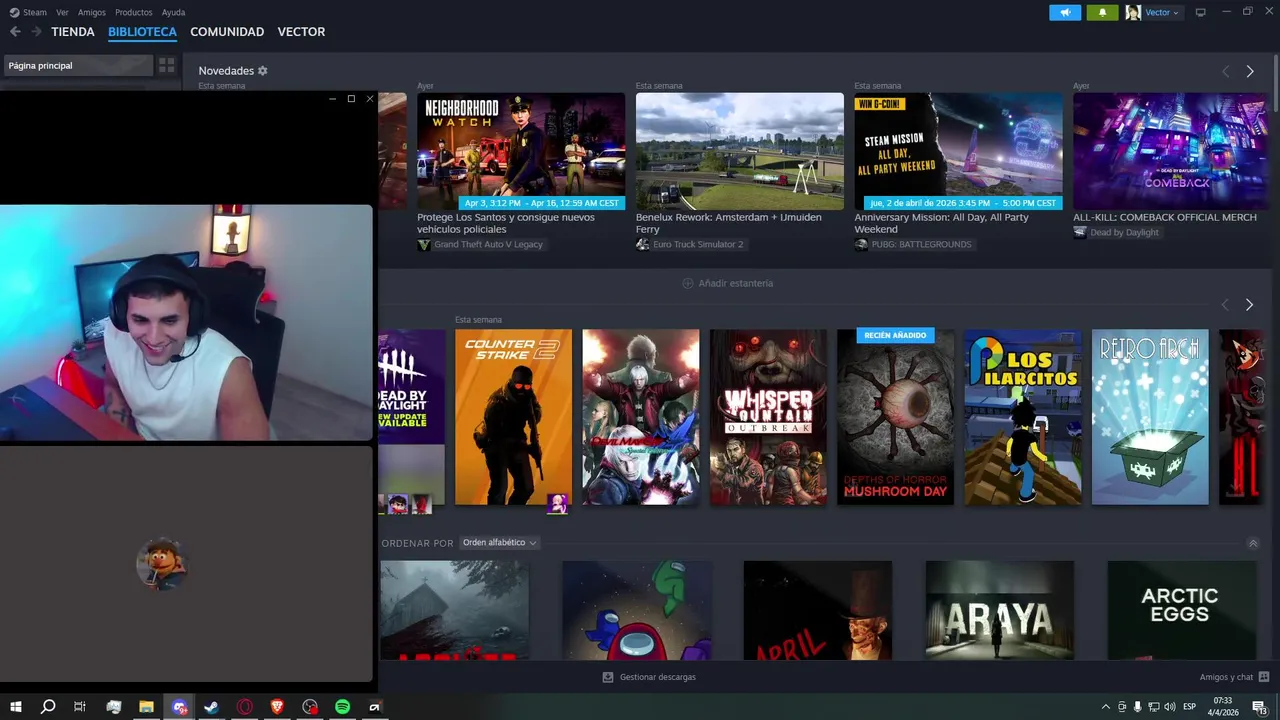
Task: Open the Anniversary Mission PUBG news thumbnail
Action: 959,151
